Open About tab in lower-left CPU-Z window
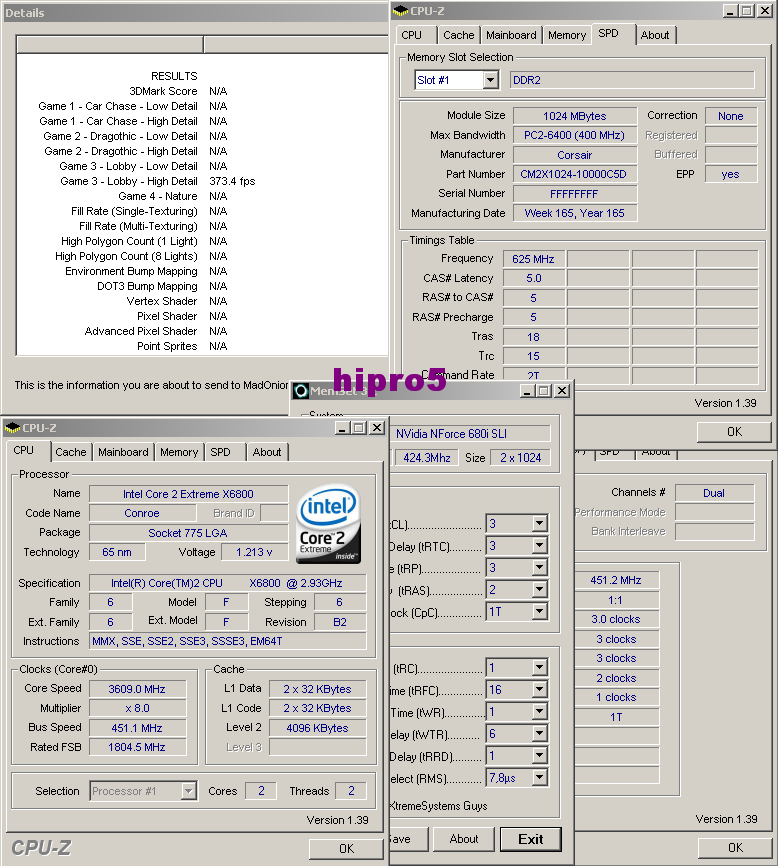 point(267,452)
